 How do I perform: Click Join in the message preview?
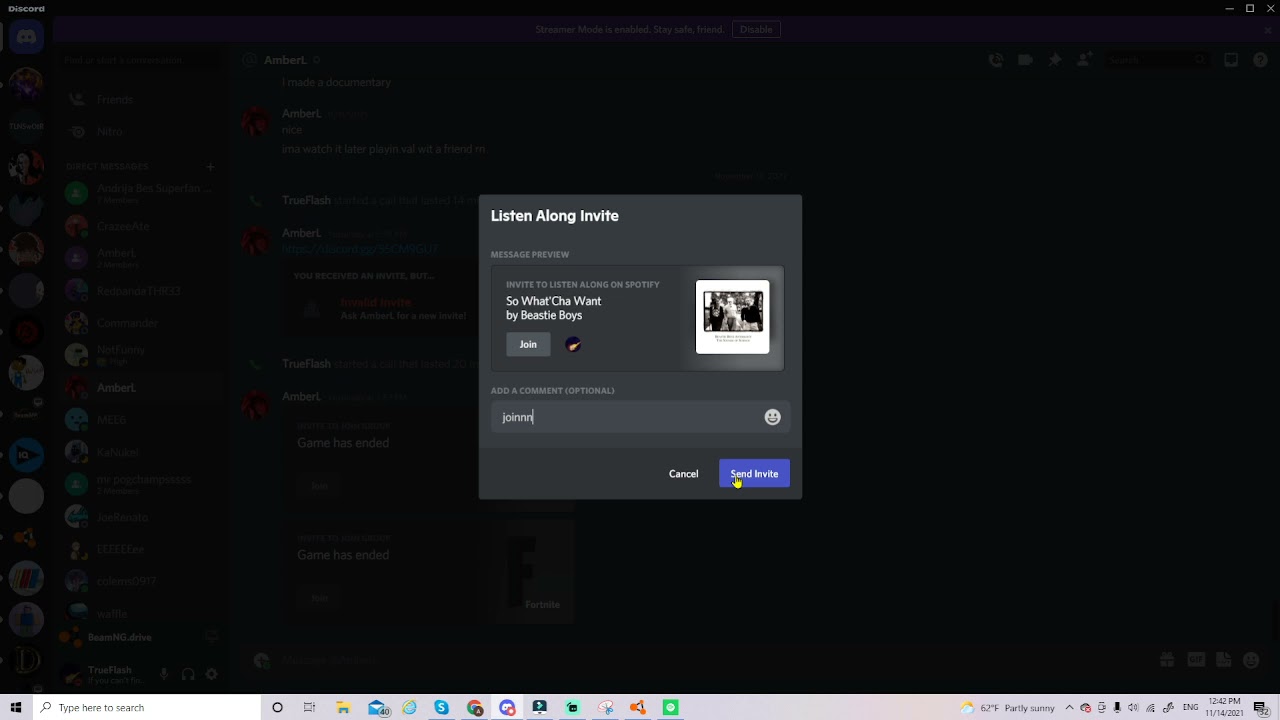pyautogui.click(x=528, y=344)
